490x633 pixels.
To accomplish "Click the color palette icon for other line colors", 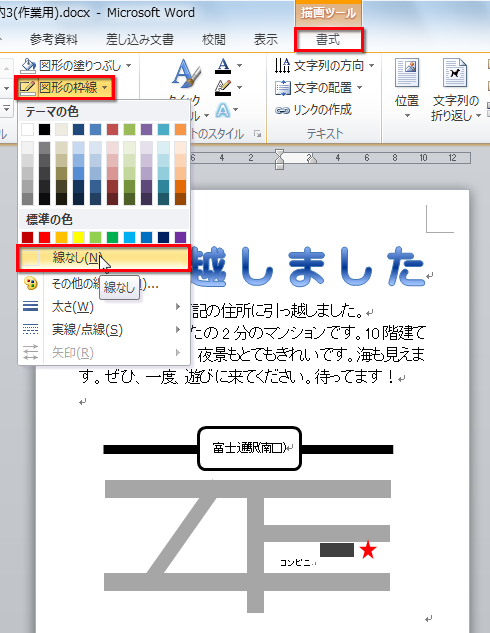I will pyautogui.click(x=31, y=284).
